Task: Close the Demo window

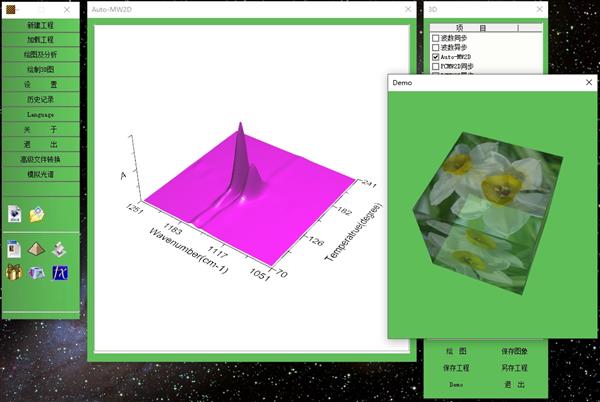Action: (588, 83)
